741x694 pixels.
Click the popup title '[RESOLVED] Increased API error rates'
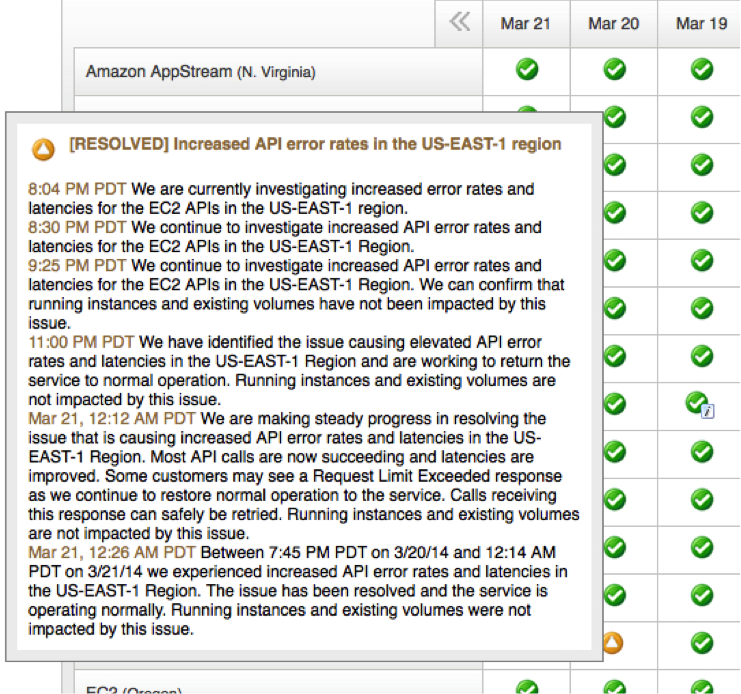tap(315, 144)
